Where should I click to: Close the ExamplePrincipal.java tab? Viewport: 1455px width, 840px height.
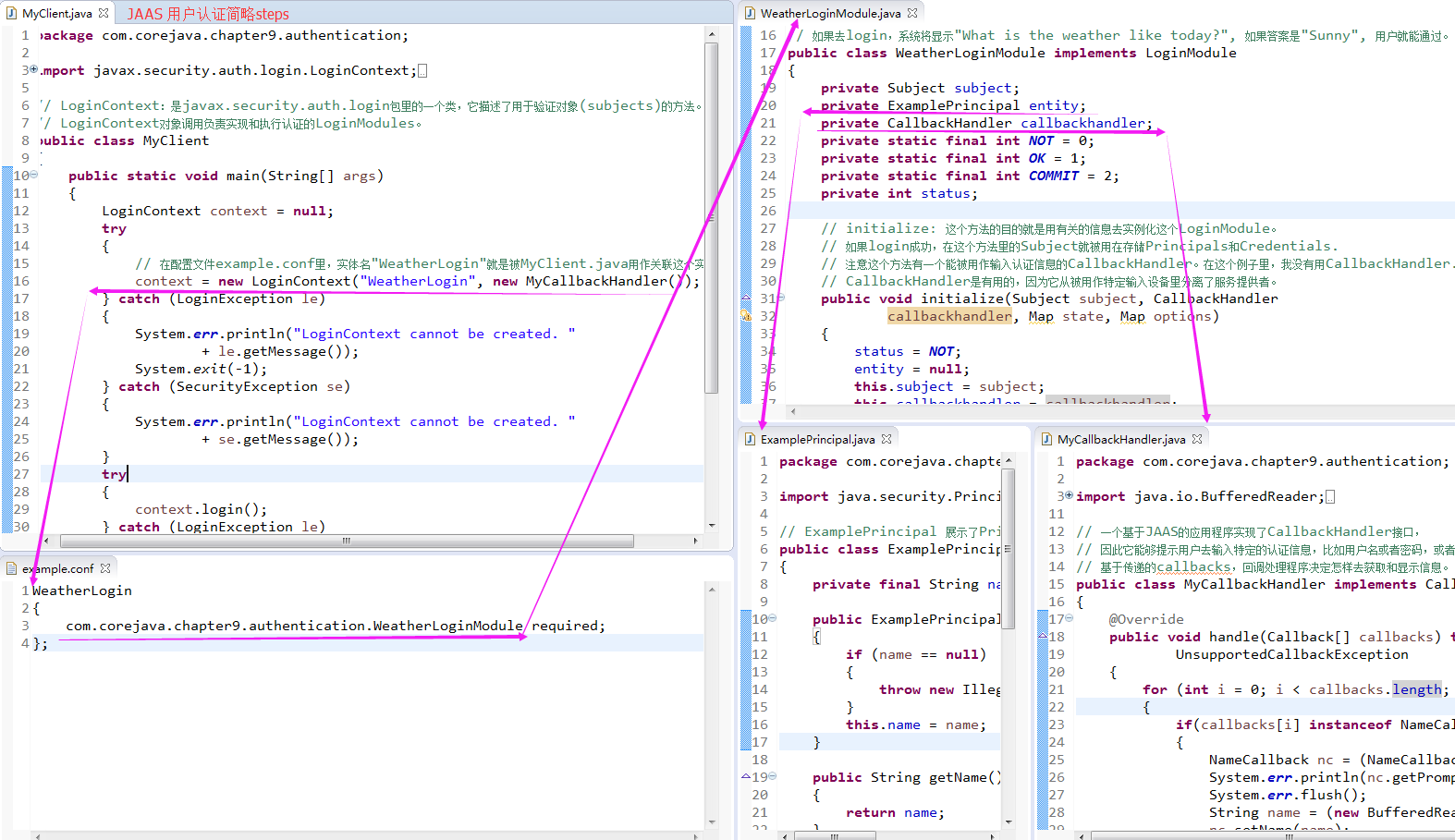coord(886,439)
